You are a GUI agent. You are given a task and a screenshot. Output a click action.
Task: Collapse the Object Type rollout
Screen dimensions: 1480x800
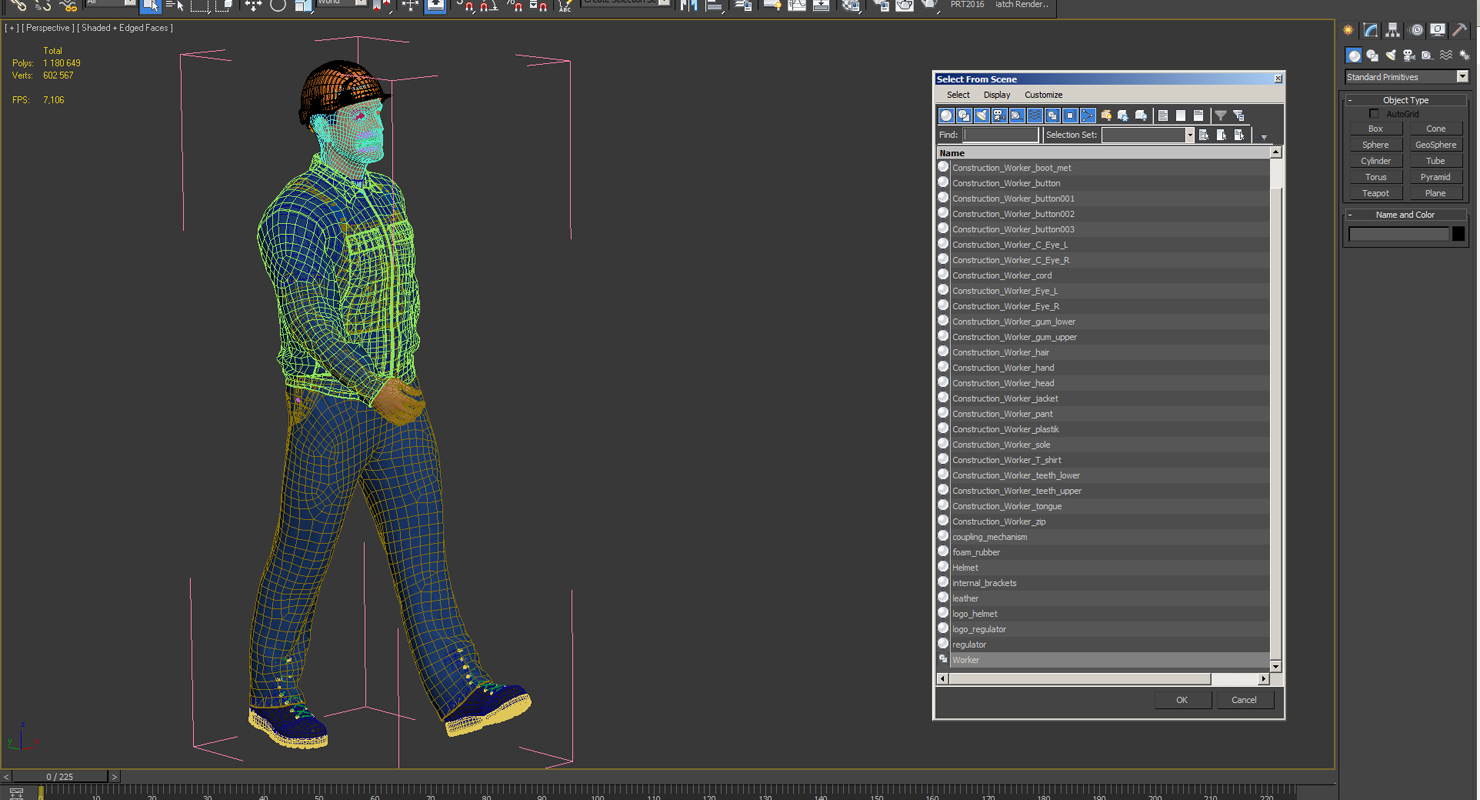click(1405, 100)
